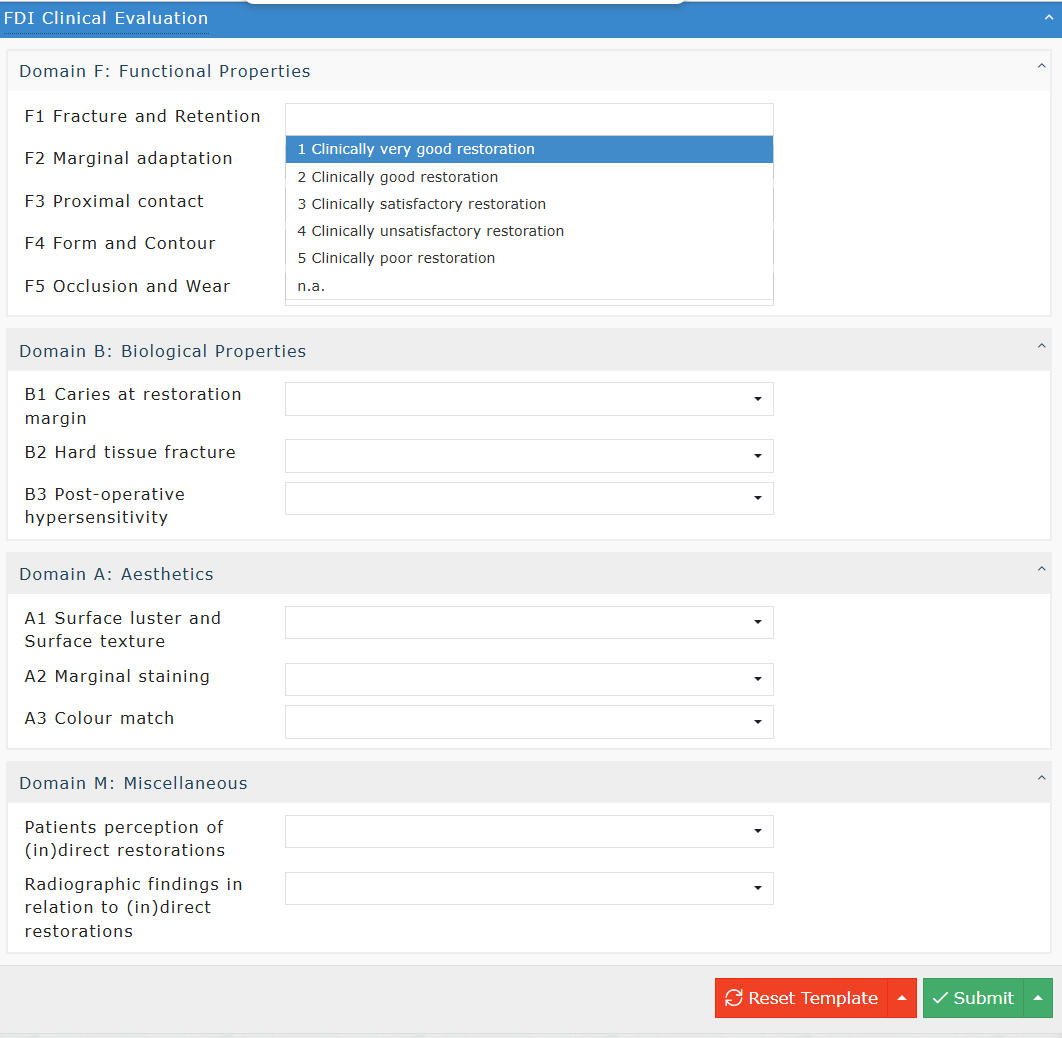1062x1038 pixels.
Task: Open B1 Caries at restoration margin dropdown
Action: click(529, 399)
